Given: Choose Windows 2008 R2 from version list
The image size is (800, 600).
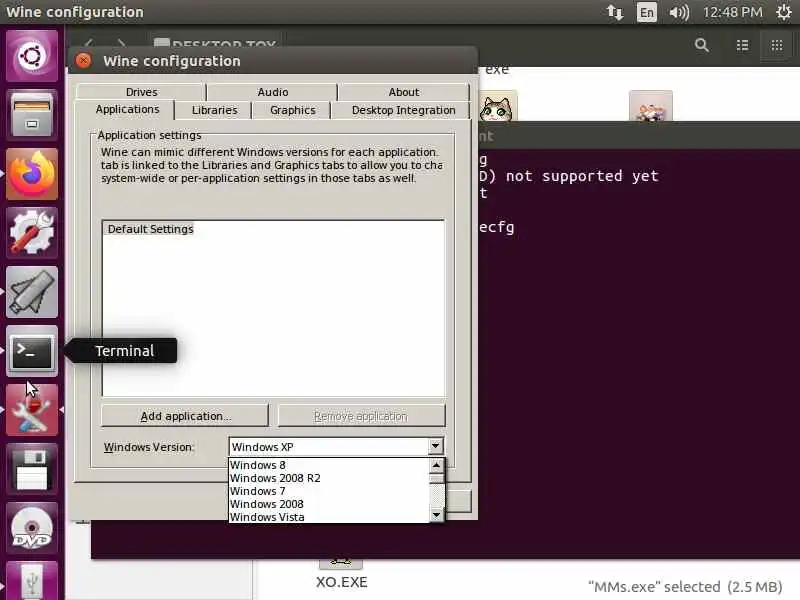Looking at the screenshot, I should 329,478.
